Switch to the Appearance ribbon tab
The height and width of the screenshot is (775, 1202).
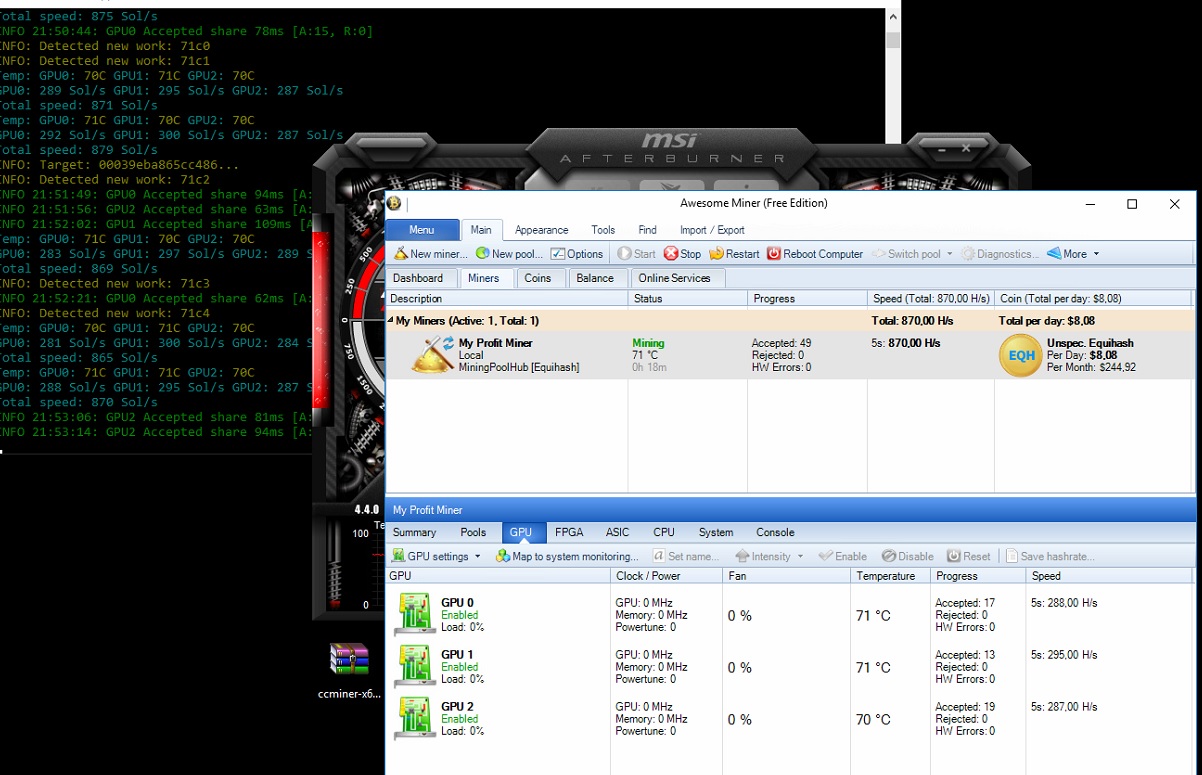coord(541,230)
